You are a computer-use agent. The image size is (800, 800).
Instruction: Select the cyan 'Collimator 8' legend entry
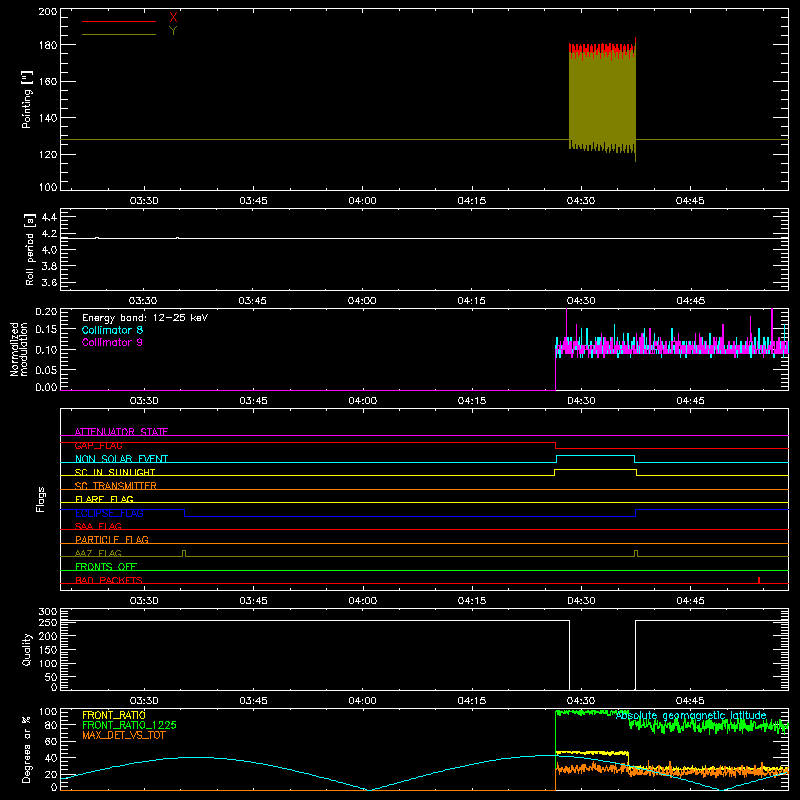[x=112, y=330]
